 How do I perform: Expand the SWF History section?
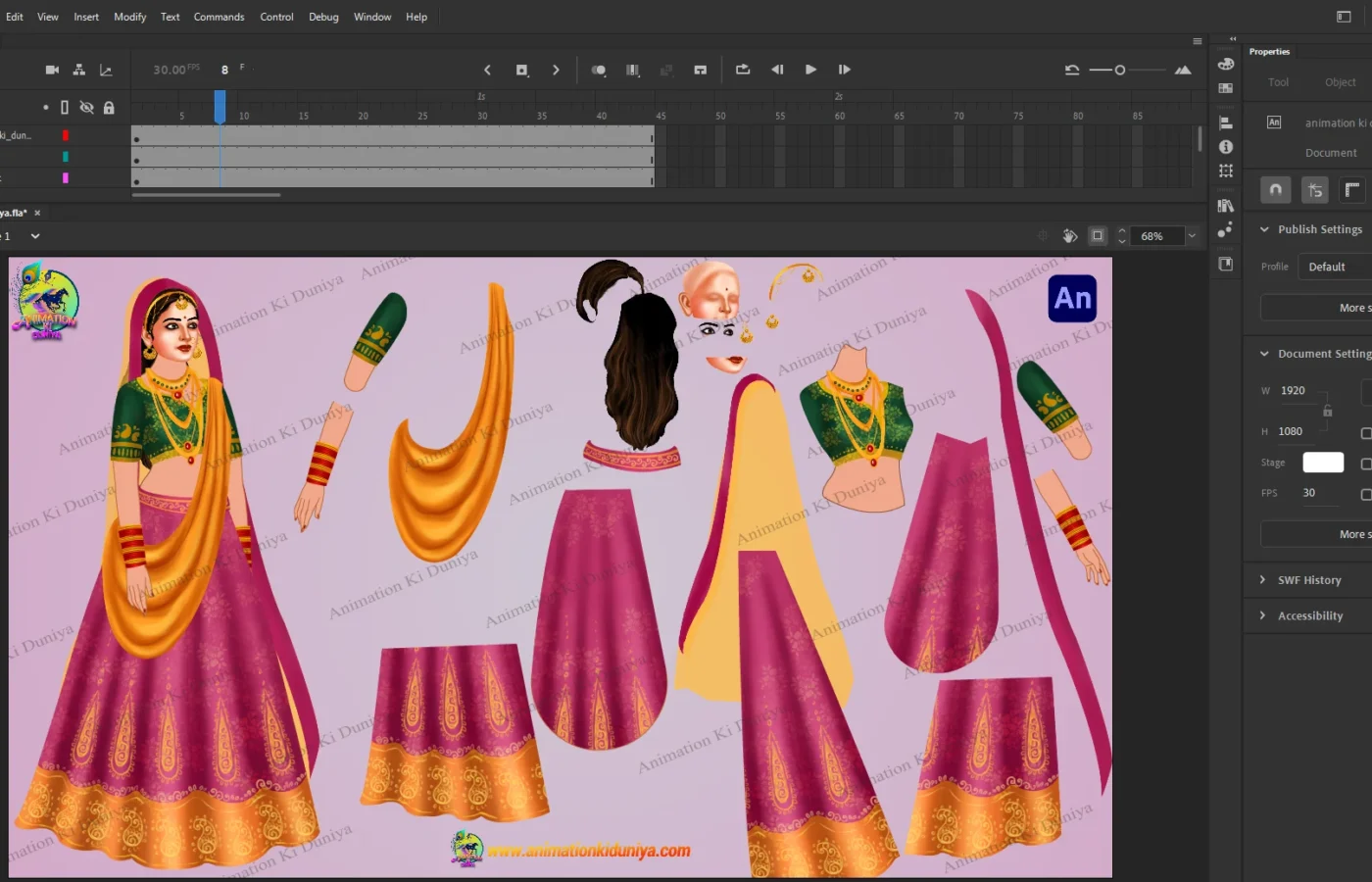(1262, 580)
